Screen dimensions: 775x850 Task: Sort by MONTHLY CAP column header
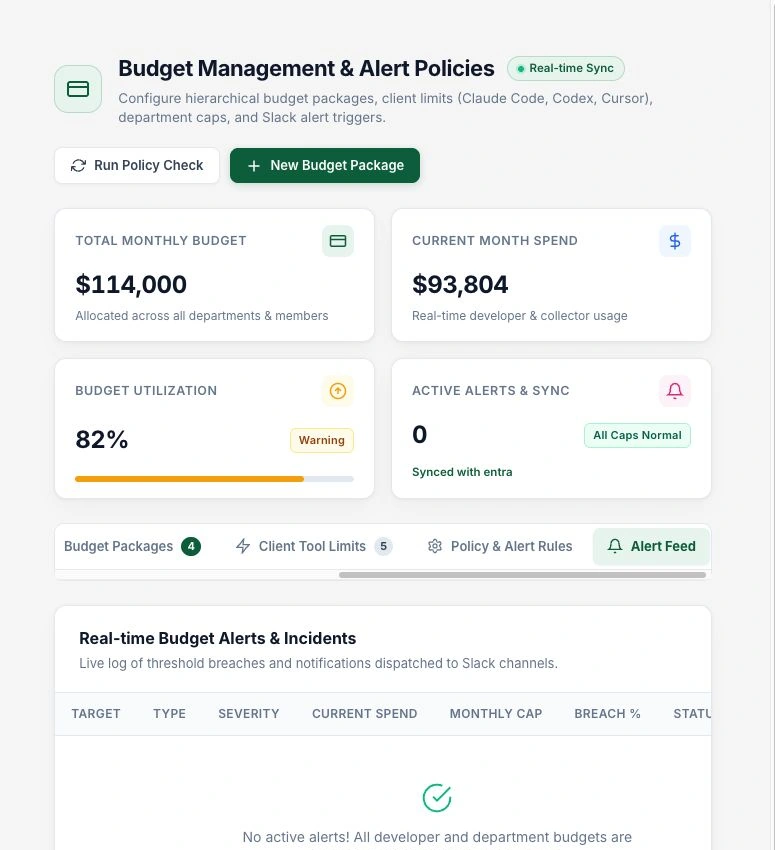coord(496,713)
